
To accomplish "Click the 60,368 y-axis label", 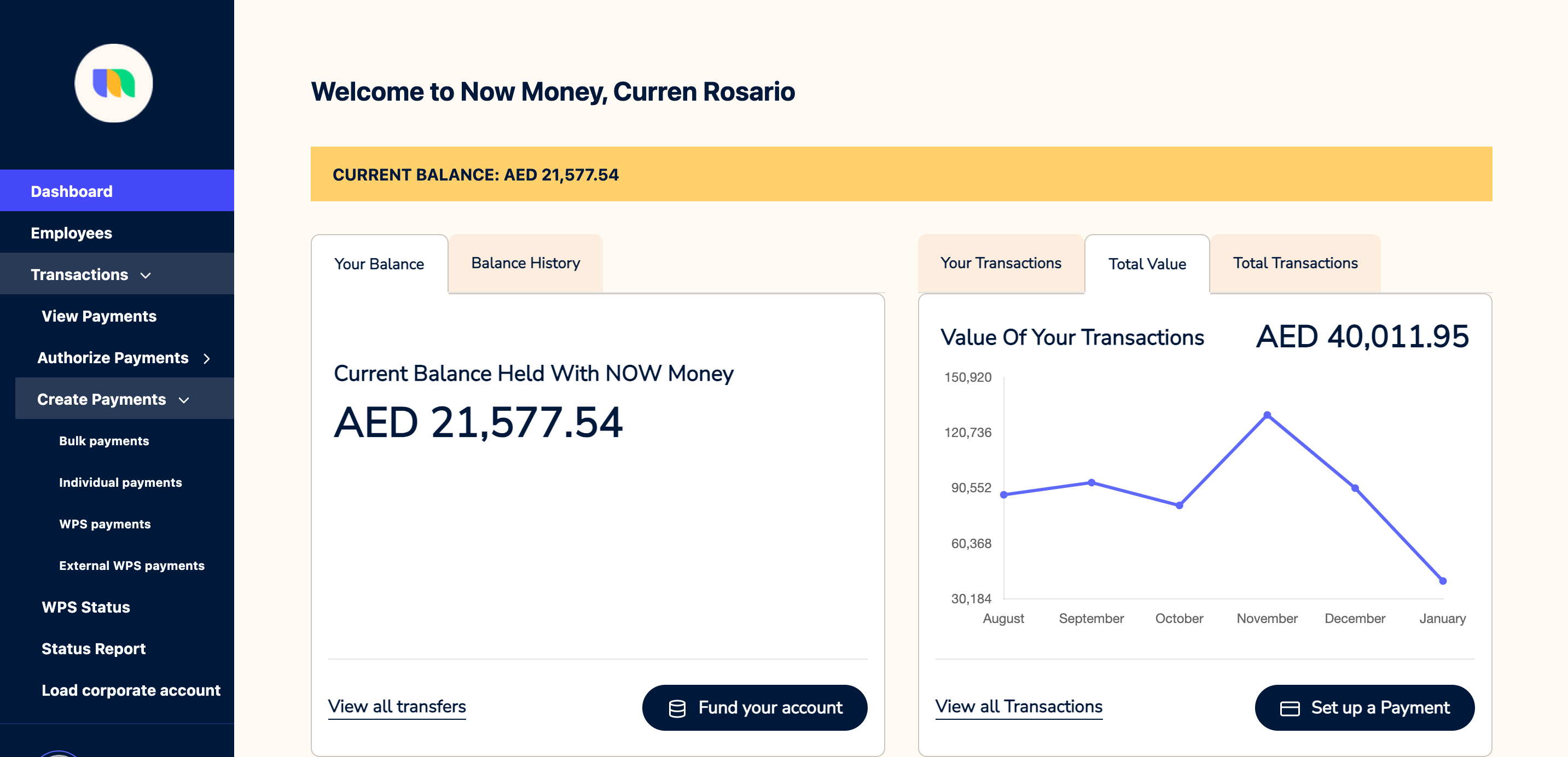I will (x=972, y=543).
